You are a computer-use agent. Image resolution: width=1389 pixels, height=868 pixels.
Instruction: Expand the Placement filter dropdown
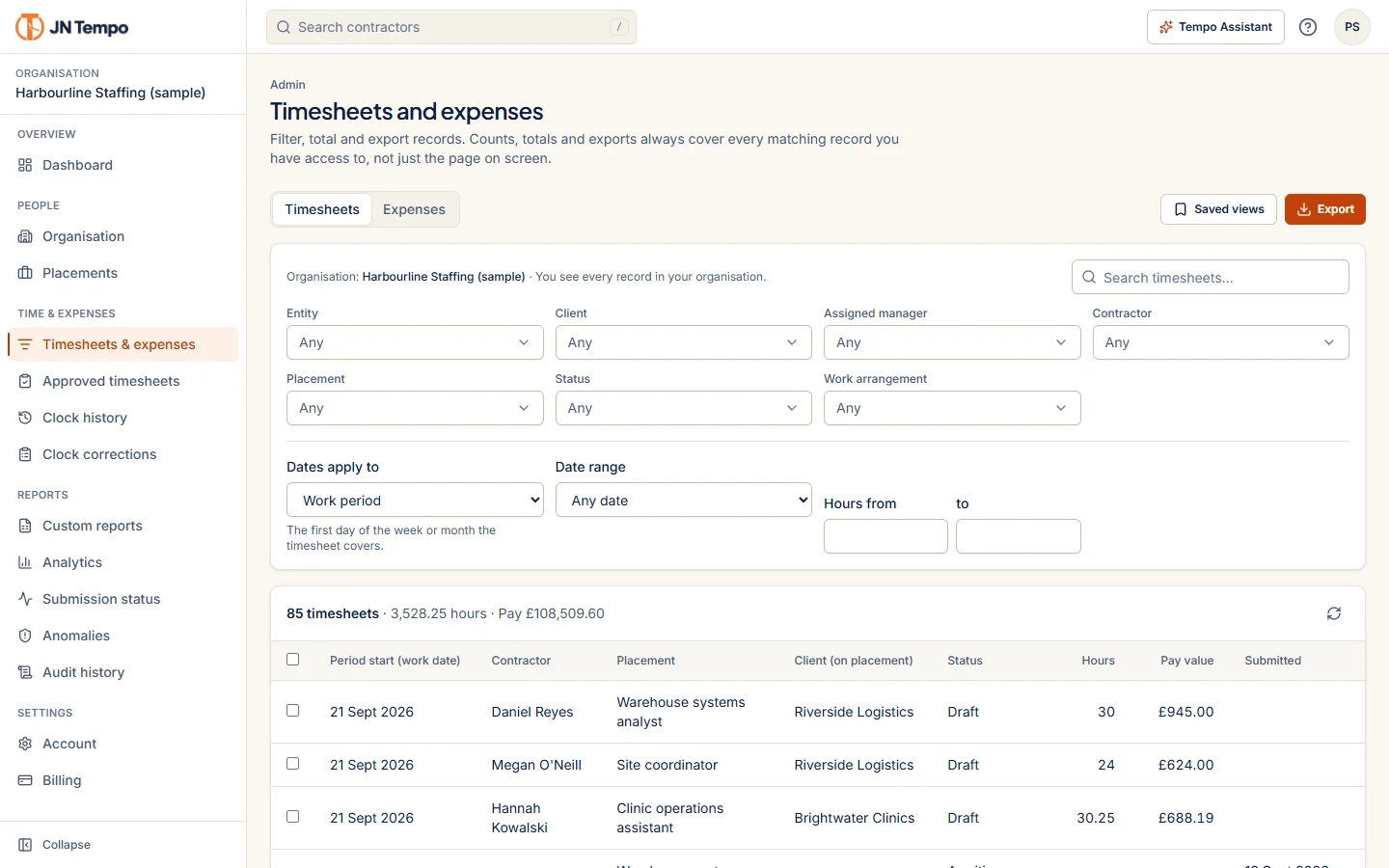(x=415, y=408)
